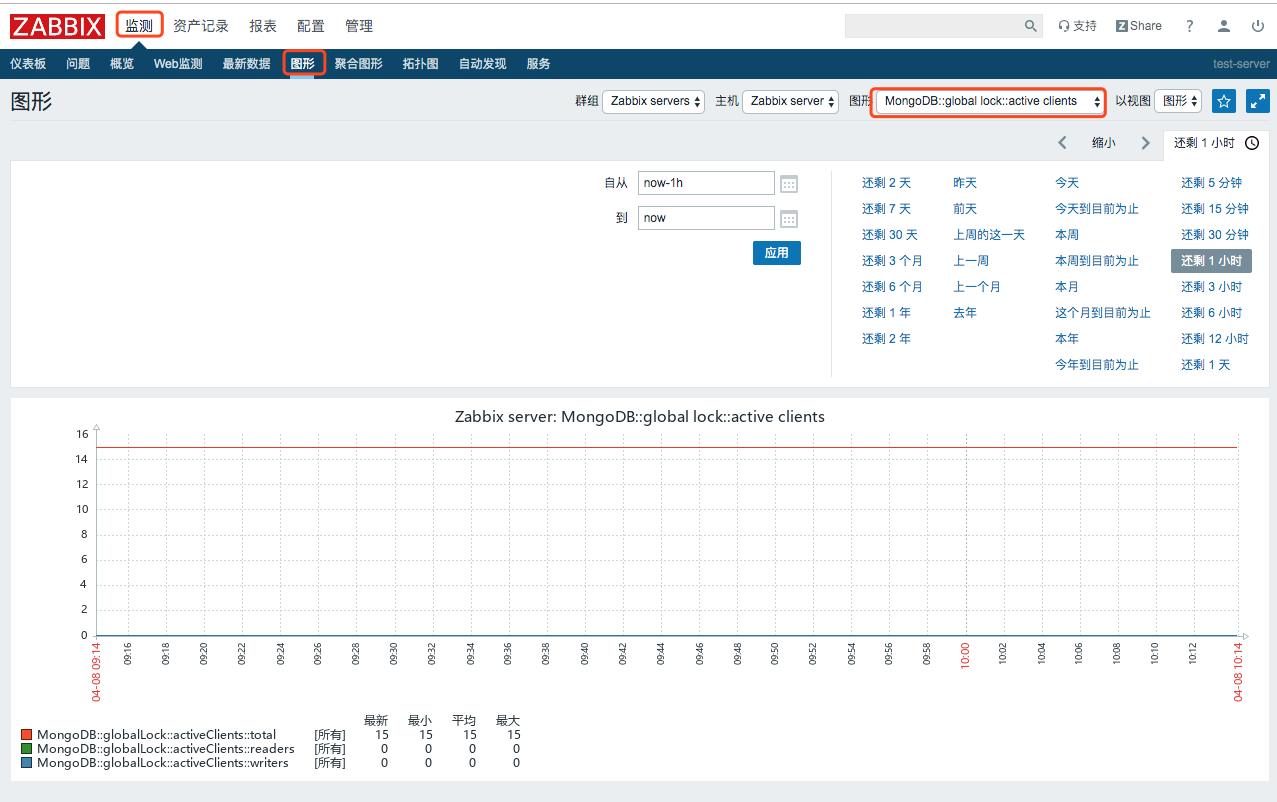Image resolution: width=1277 pixels, height=802 pixels.
Task: Select the 还剩 7 天 time range
Action: [886, 209]
